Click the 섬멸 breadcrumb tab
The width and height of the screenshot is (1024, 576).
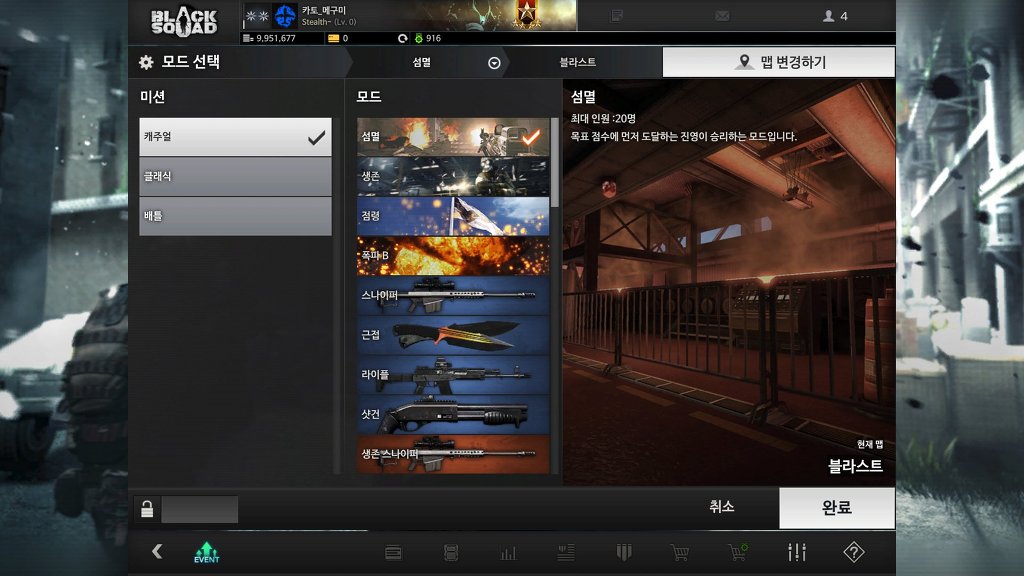[422, 62]
